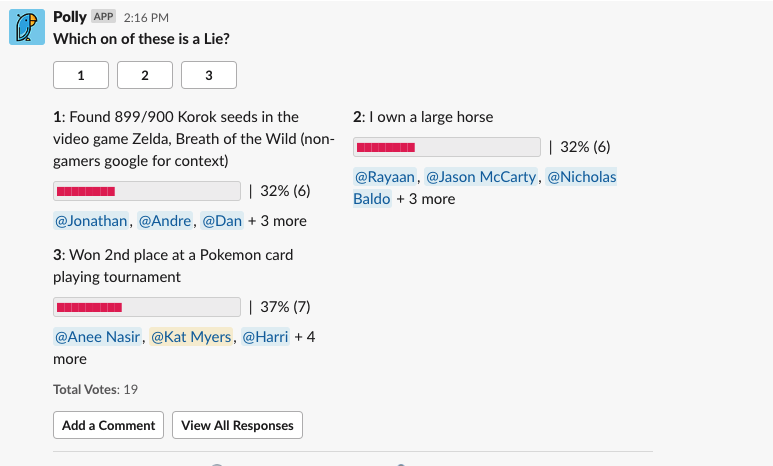Image resolution: width=773 pixels, height=466 pixels.
Task: Open View All Responses
Action: point(237,425)
